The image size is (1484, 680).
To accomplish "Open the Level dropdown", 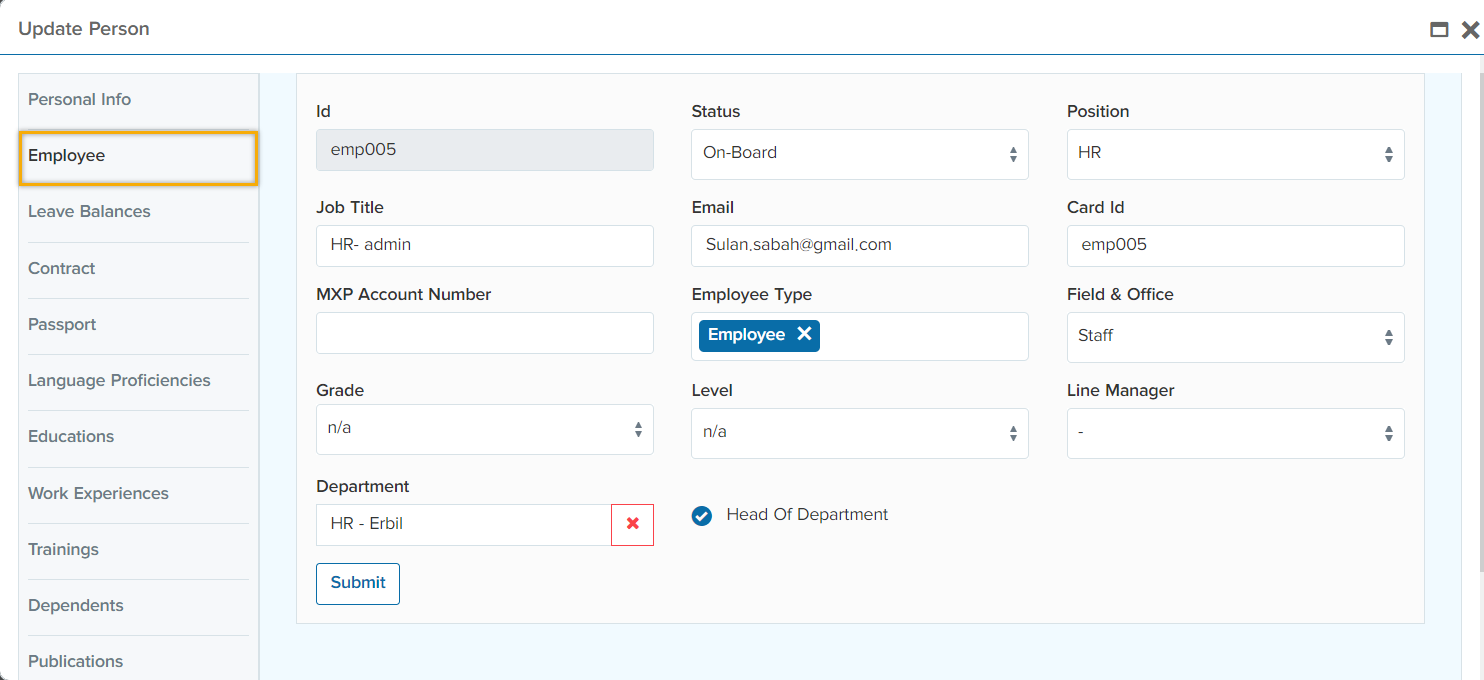I will [x=859, y=433].
